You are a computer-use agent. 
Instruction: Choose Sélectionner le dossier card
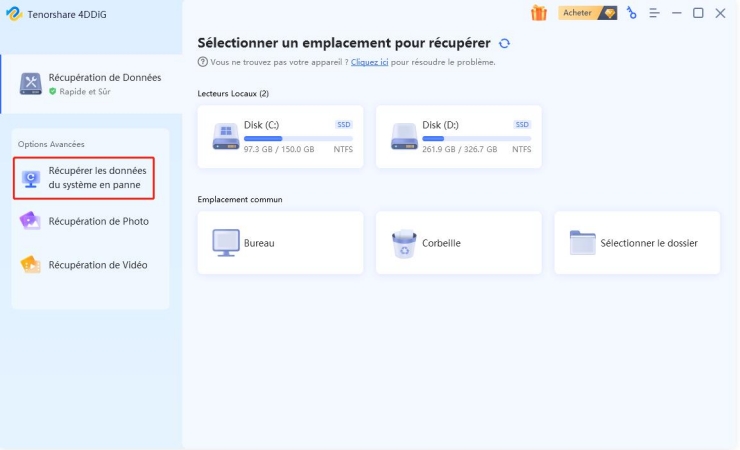(637, 243)
